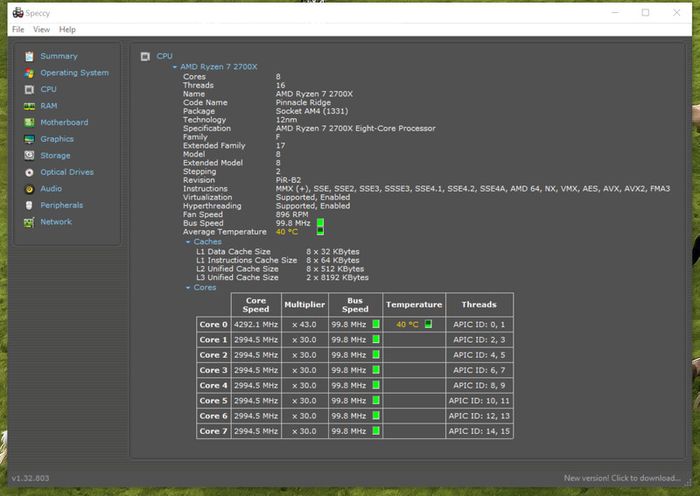
Task: Maximize the Speccy window
Action: coord(646,13)
